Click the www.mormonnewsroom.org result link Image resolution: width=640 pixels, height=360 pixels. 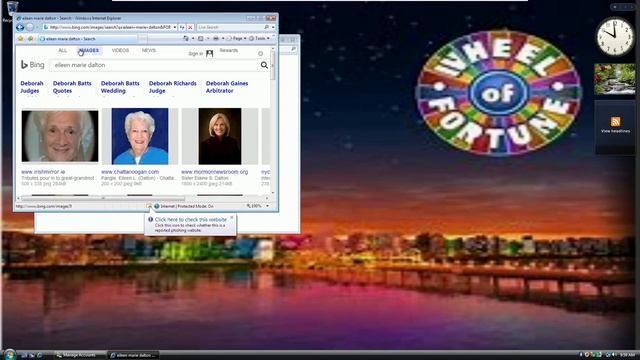214,172
